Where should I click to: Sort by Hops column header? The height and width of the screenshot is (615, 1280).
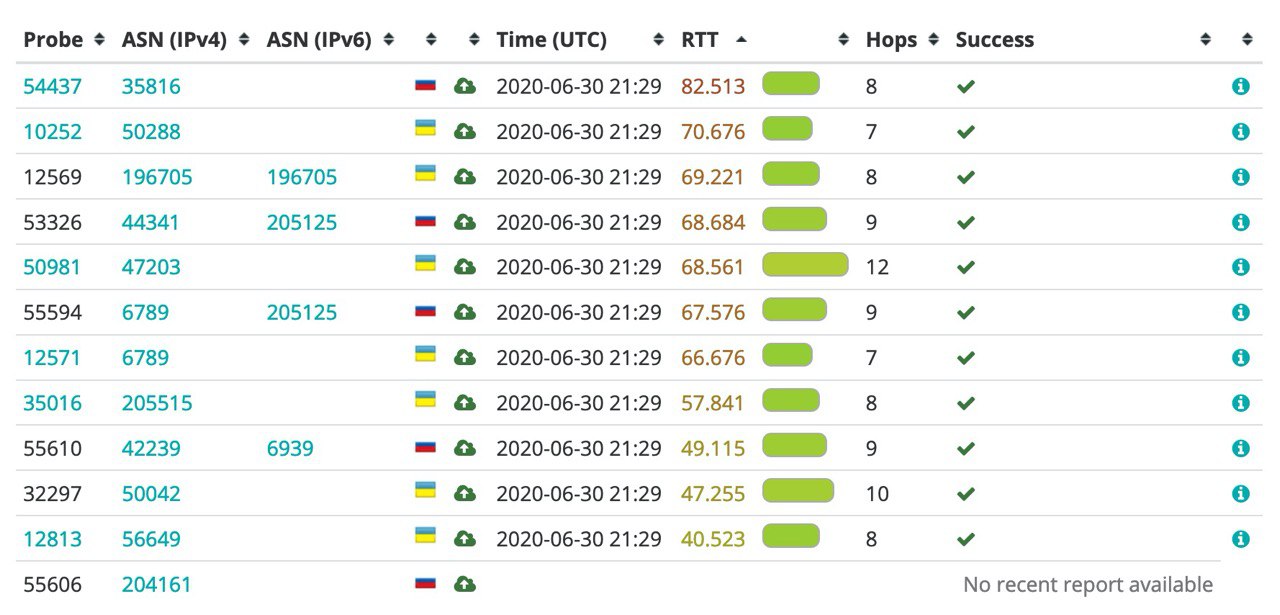coord(902,40)
